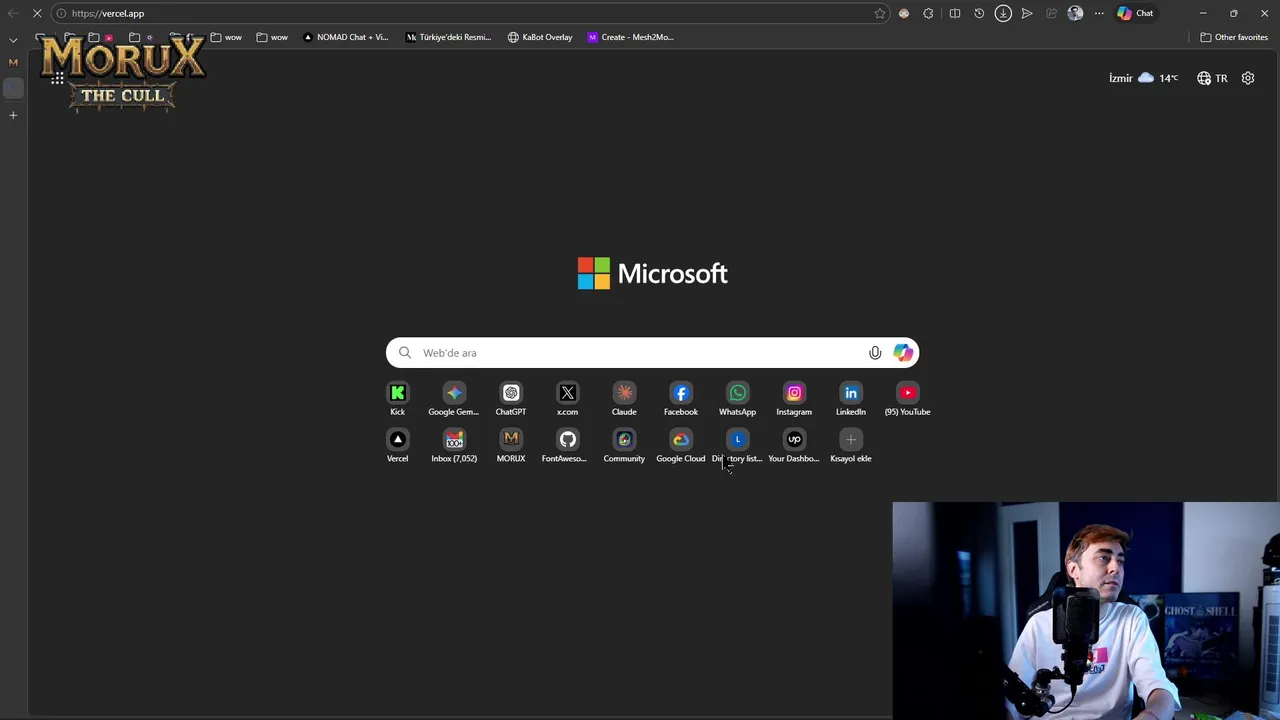Open Create - Mesh2Mo bookmark
The width and height of the screenshot is (1280, 720).
tap(631, 37)
